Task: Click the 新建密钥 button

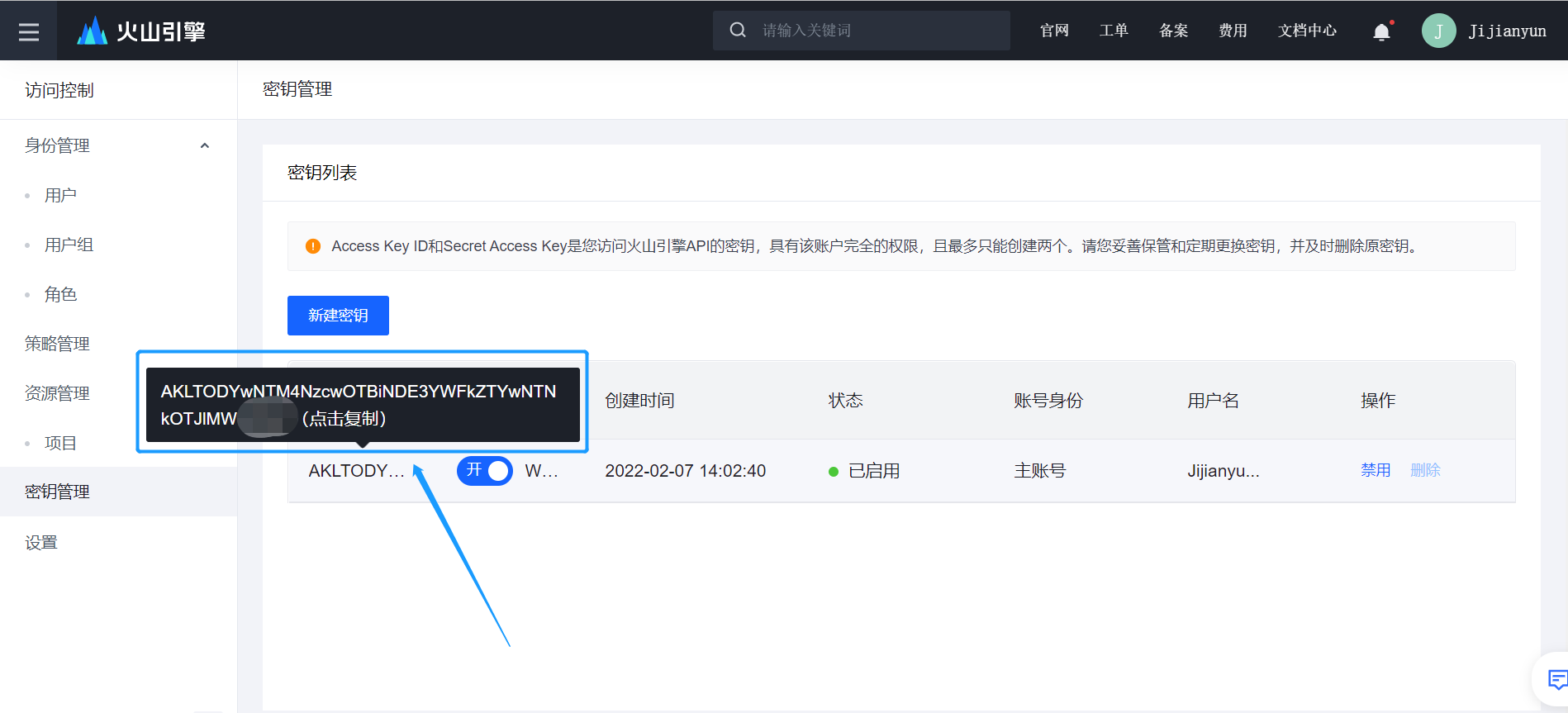Action: point(338,316)
